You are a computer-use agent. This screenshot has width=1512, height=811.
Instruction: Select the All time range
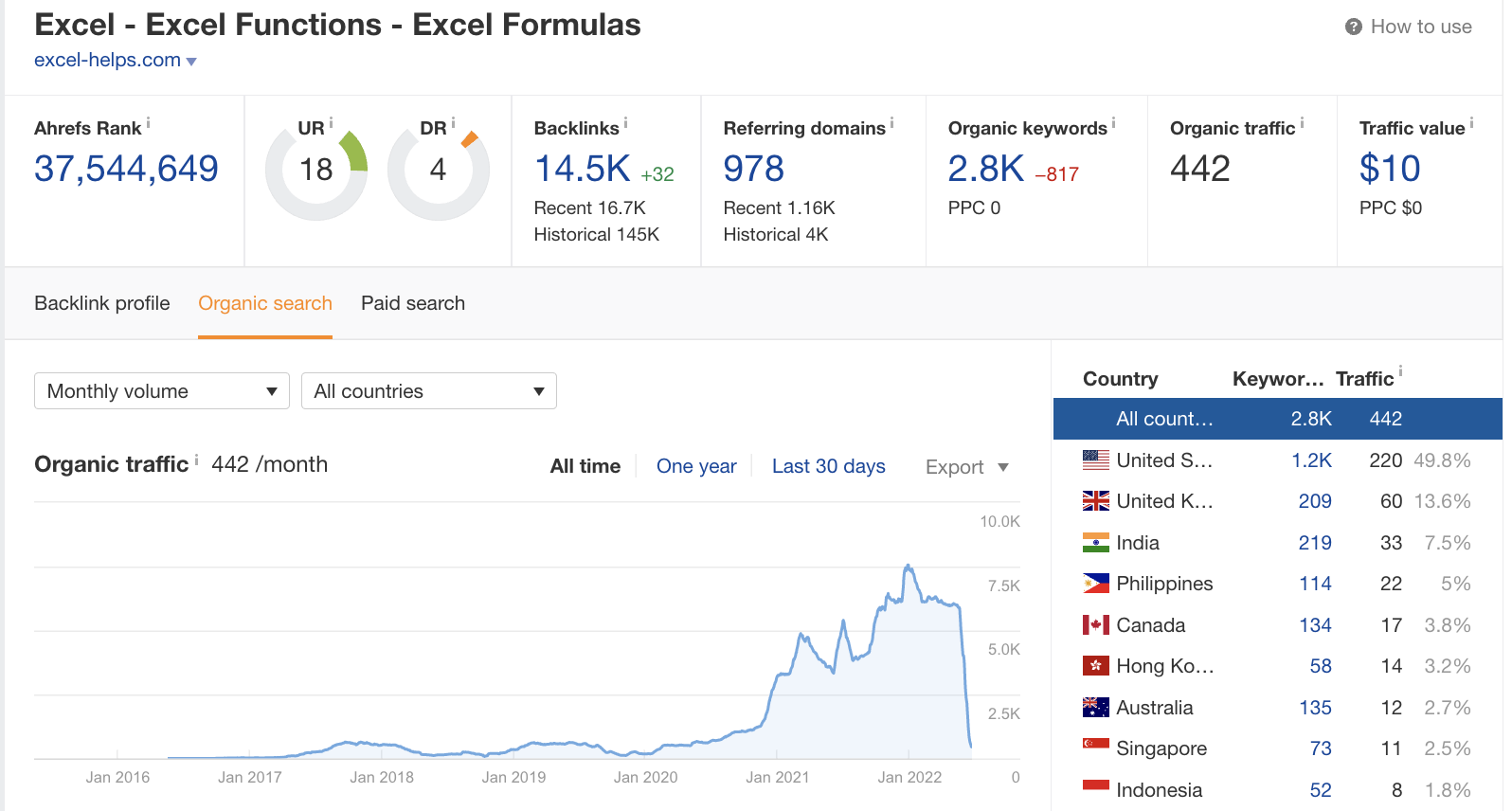pos(585,466)
